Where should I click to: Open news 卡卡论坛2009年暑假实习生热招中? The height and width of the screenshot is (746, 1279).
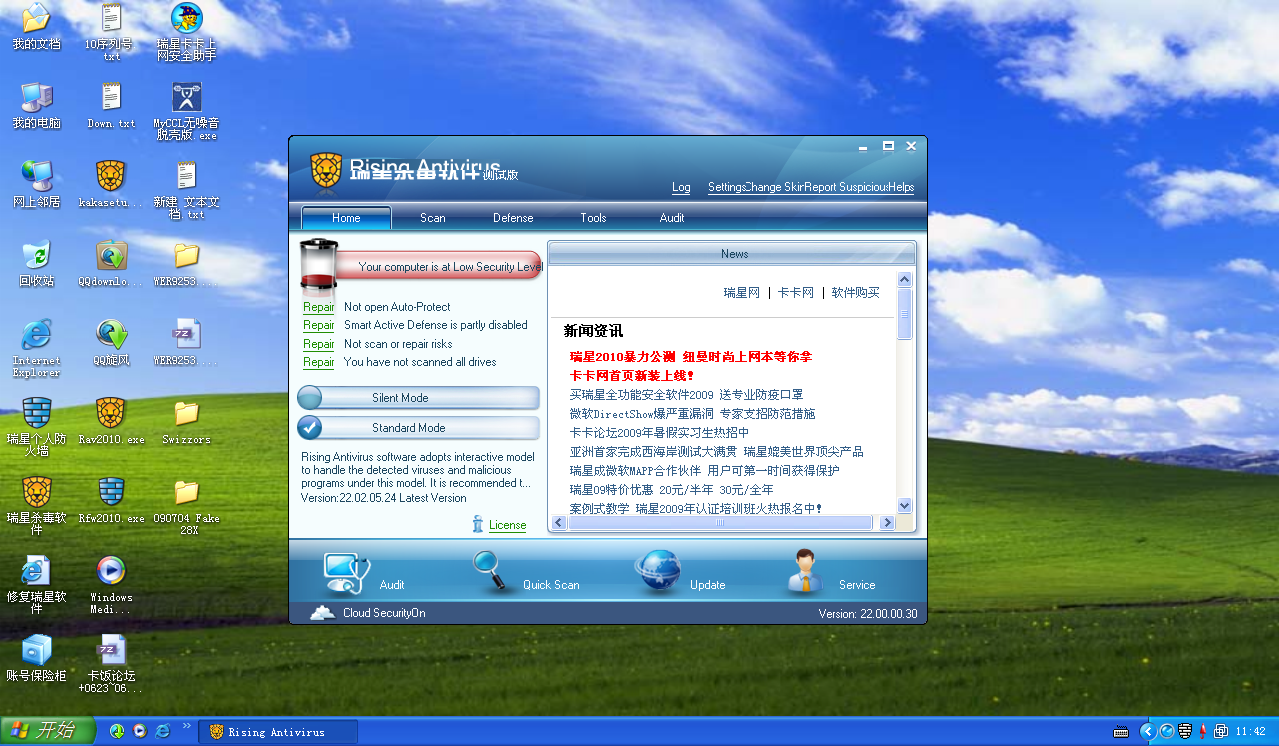click(659, 432)
